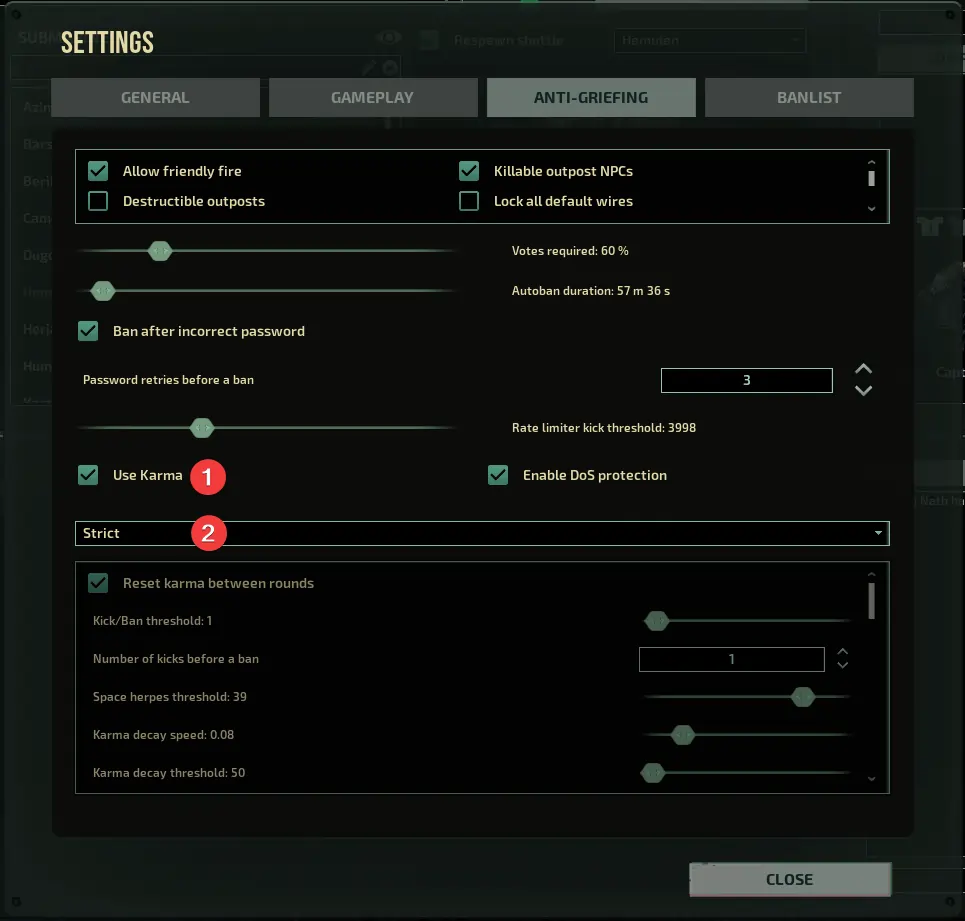Viewport: 965px width, 921px height.
Task: Toggle Ban after incorrect password
Action: [88, 331]
